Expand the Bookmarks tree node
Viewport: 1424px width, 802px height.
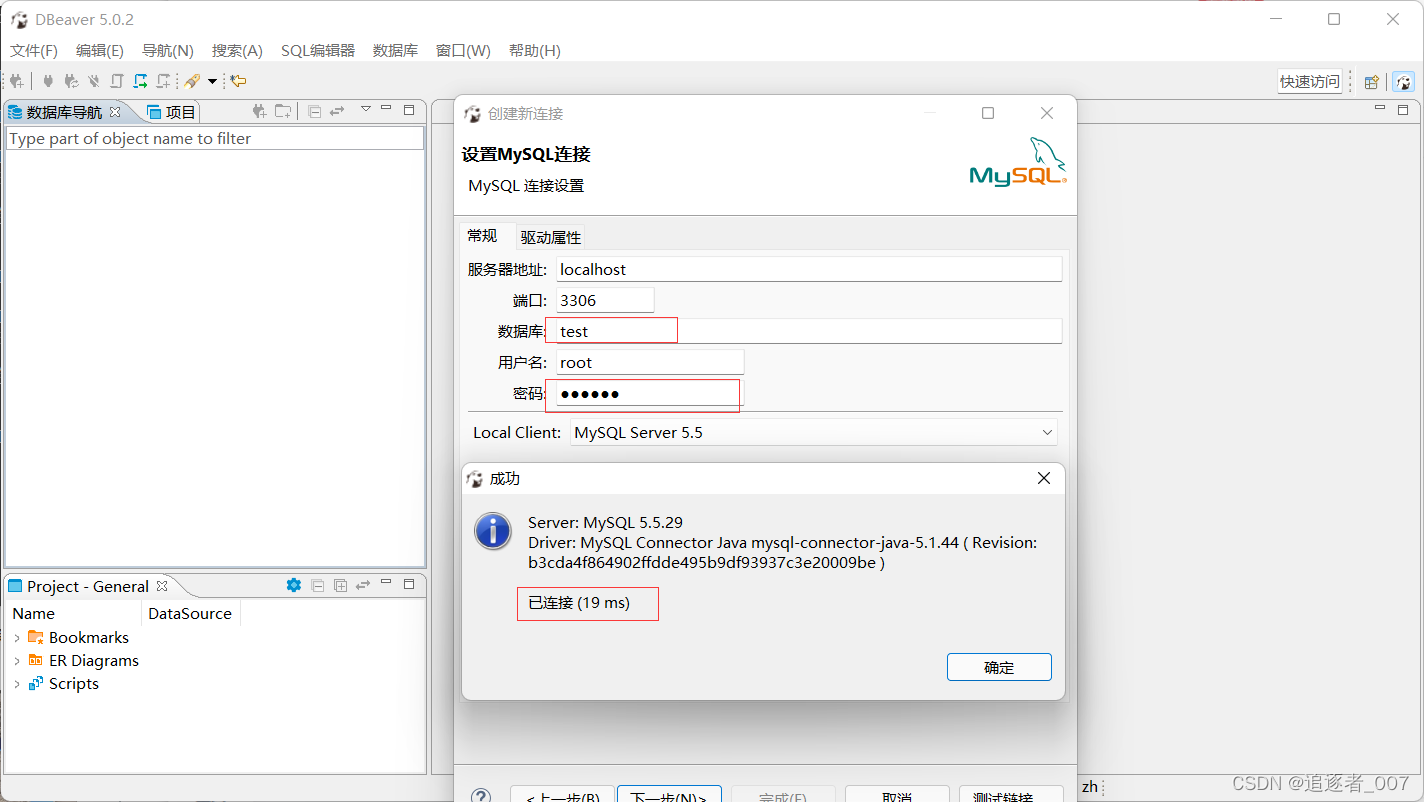click(17, 638)
